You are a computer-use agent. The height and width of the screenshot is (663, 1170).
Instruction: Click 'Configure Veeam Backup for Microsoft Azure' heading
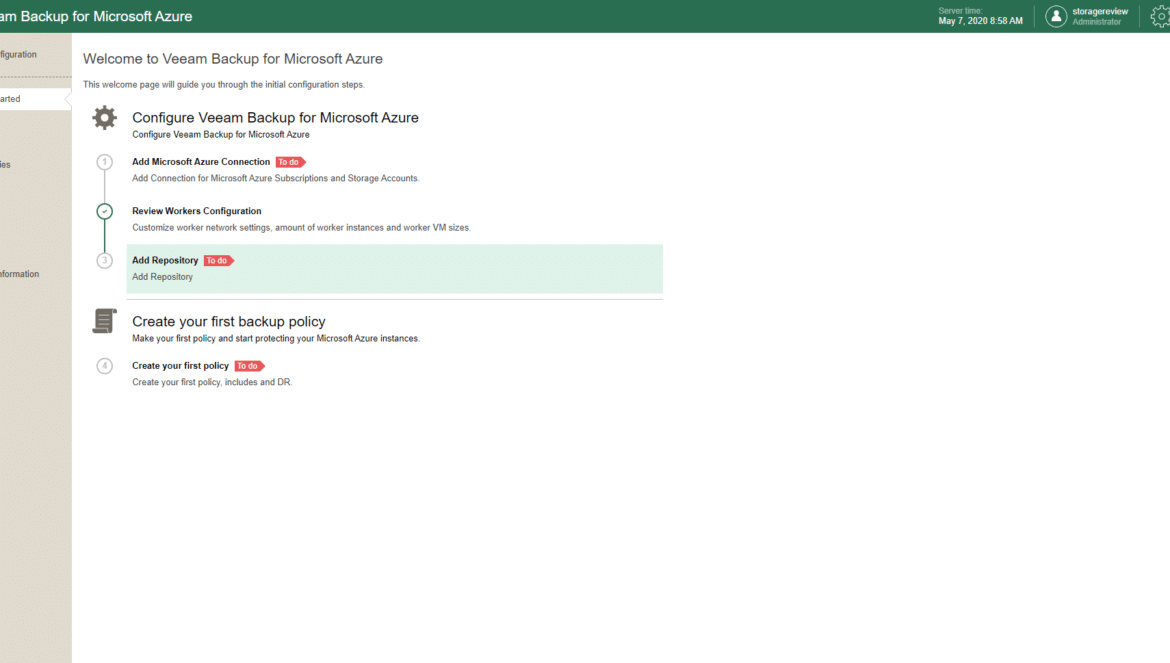(x=275, y=118)
